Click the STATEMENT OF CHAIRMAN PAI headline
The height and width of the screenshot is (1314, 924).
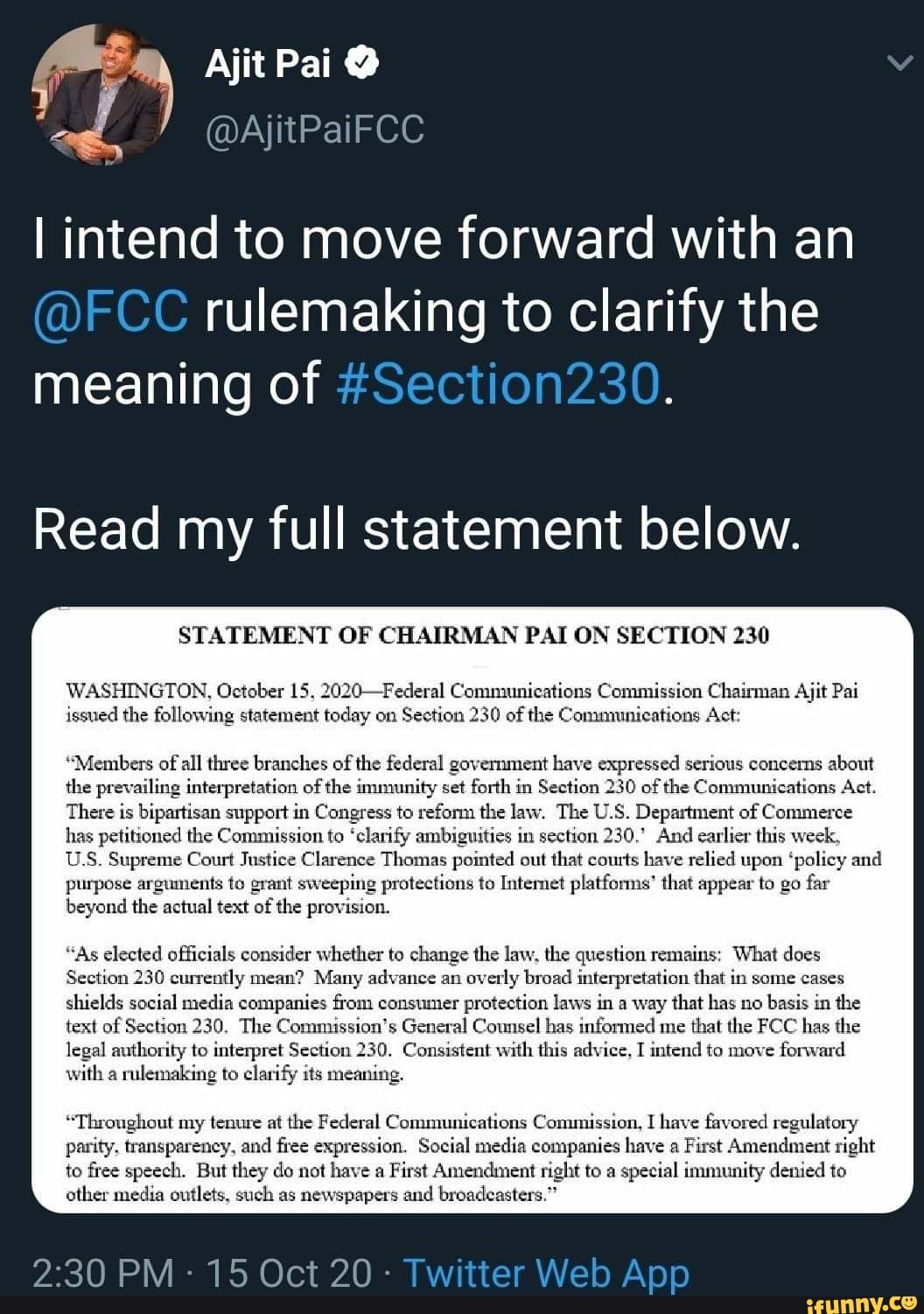point(472,635)
